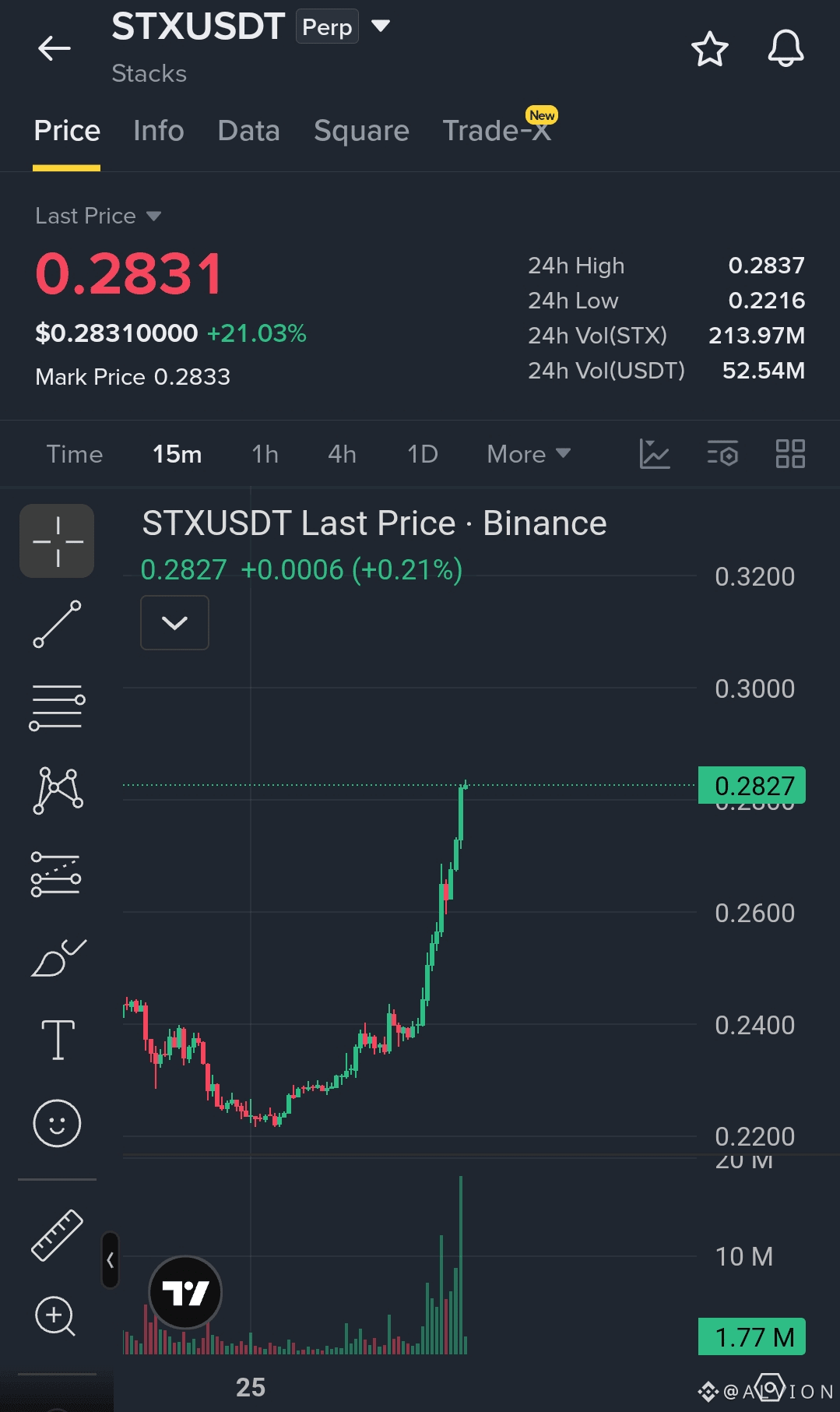Select the forecast position tool
This screenshot has width=840, height=1412.
[56, 875]
